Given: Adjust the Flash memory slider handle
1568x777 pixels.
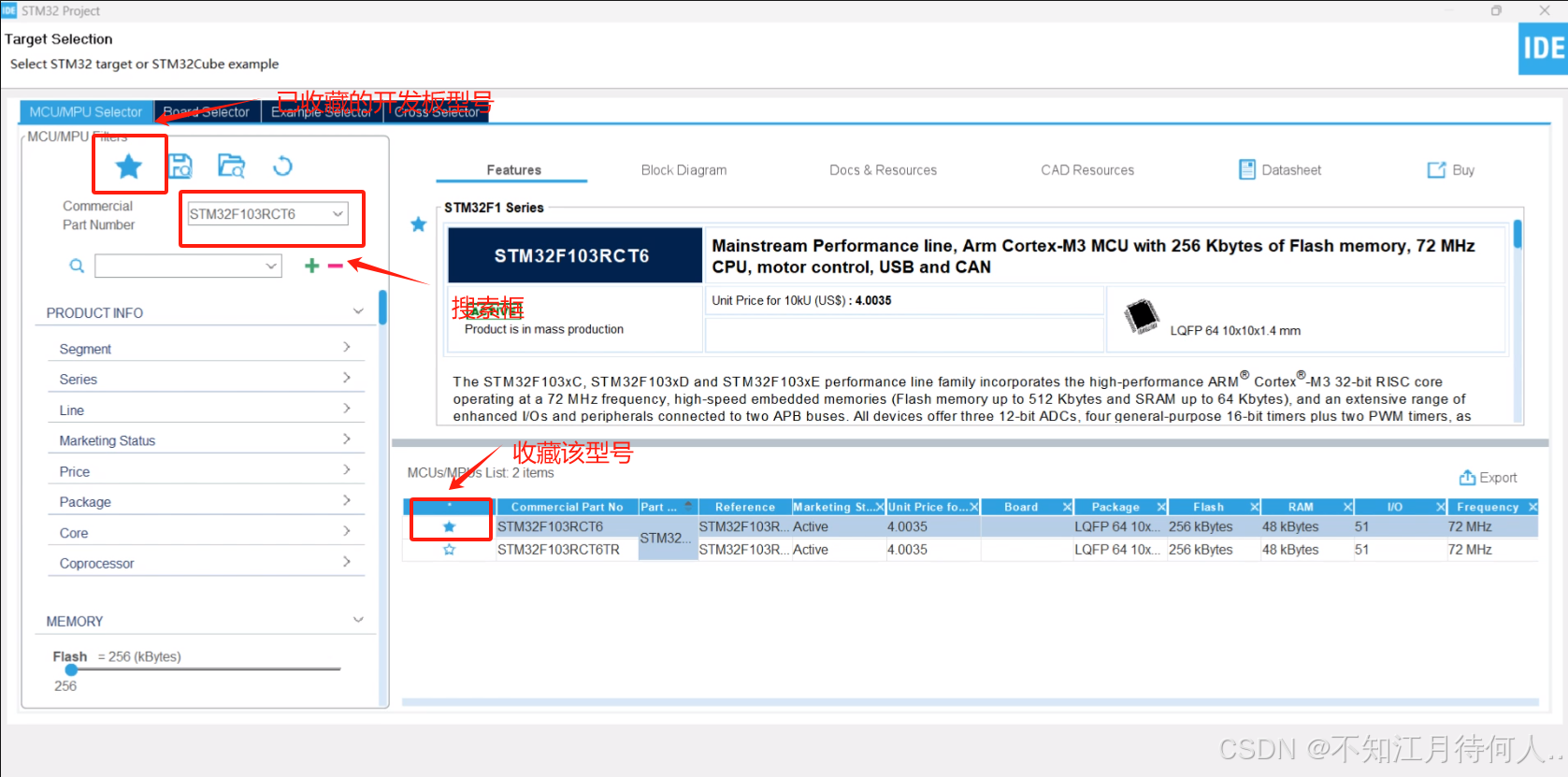Looking at the screenshot, I should pyautogui.click(x=71, y=669).
